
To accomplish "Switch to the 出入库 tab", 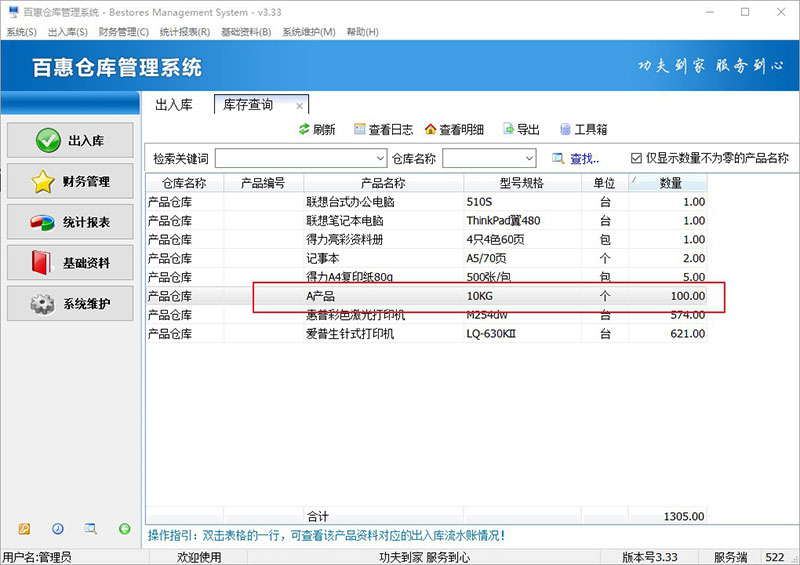I will [x=174, y=105].
